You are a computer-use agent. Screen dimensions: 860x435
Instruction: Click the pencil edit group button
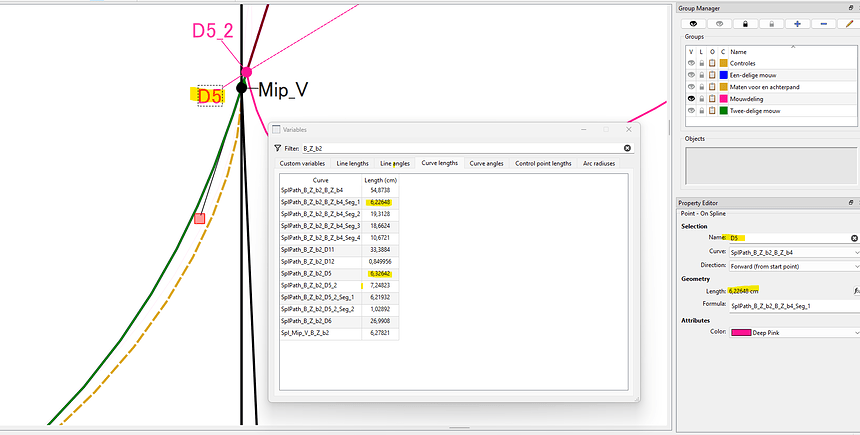pos(849,23)
